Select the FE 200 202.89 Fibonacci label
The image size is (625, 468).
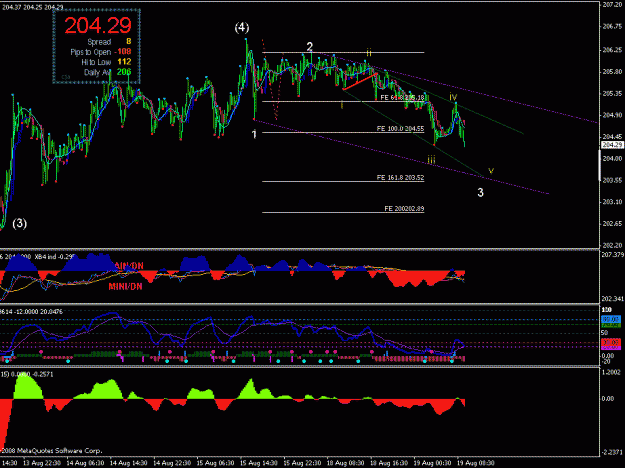(404, 208)
